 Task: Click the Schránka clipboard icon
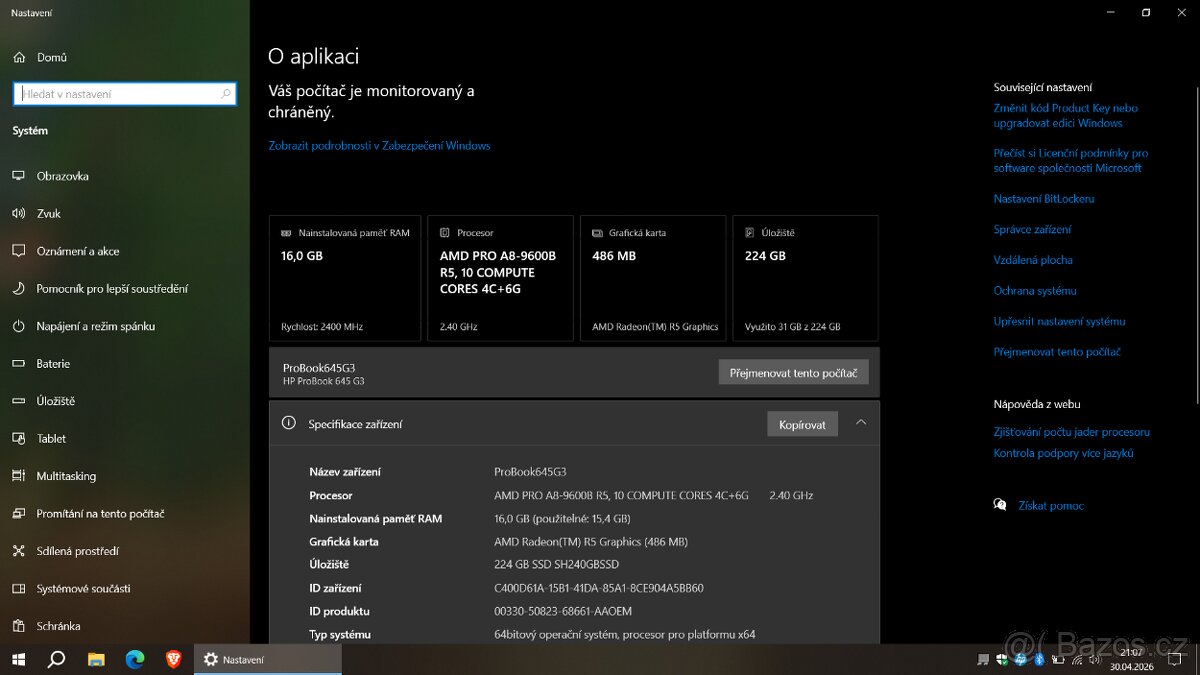pos(18,626)
